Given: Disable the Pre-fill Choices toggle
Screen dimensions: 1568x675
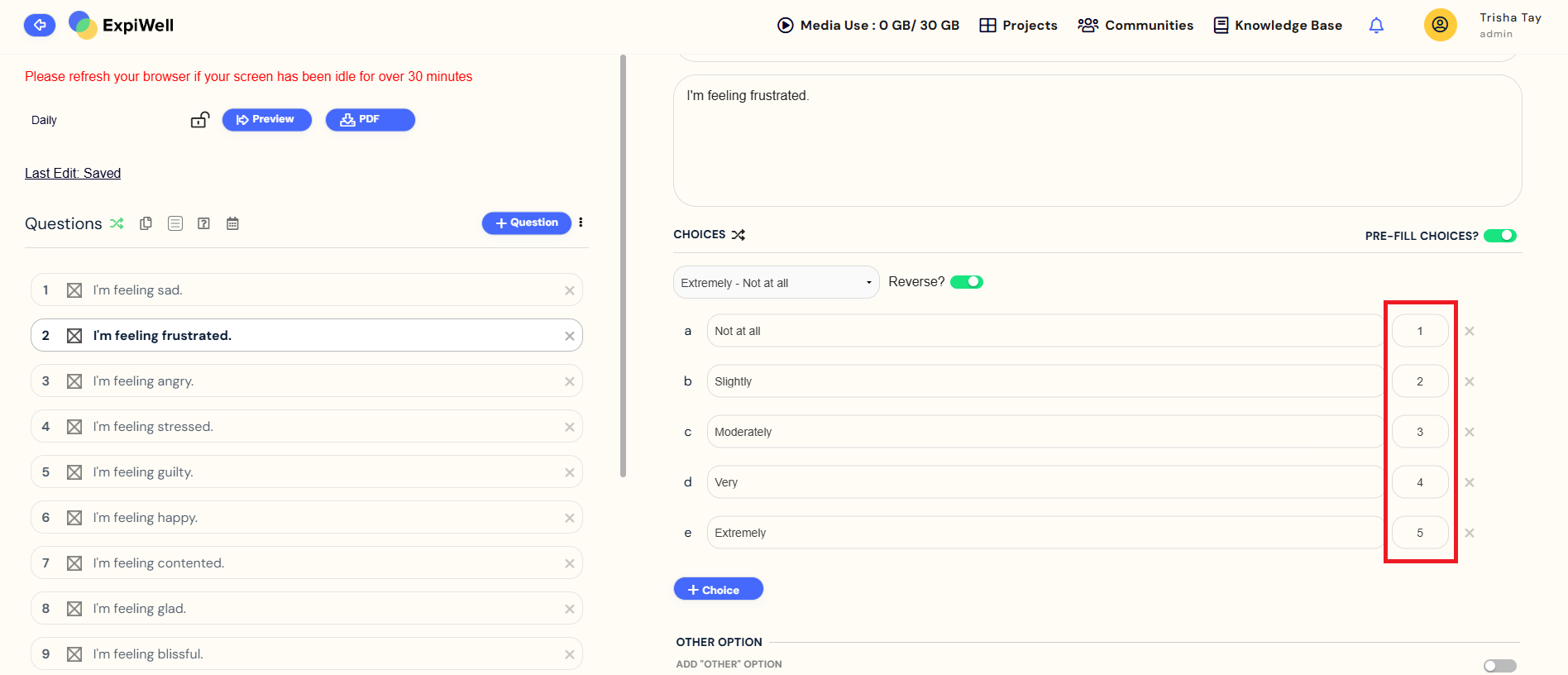Looking at the screenshot, I should coord(1499,236).
